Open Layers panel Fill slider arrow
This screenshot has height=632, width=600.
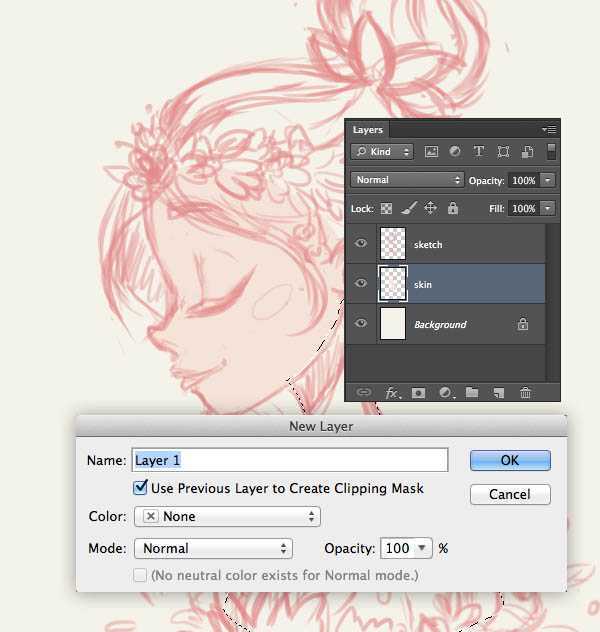click(548, 208)
